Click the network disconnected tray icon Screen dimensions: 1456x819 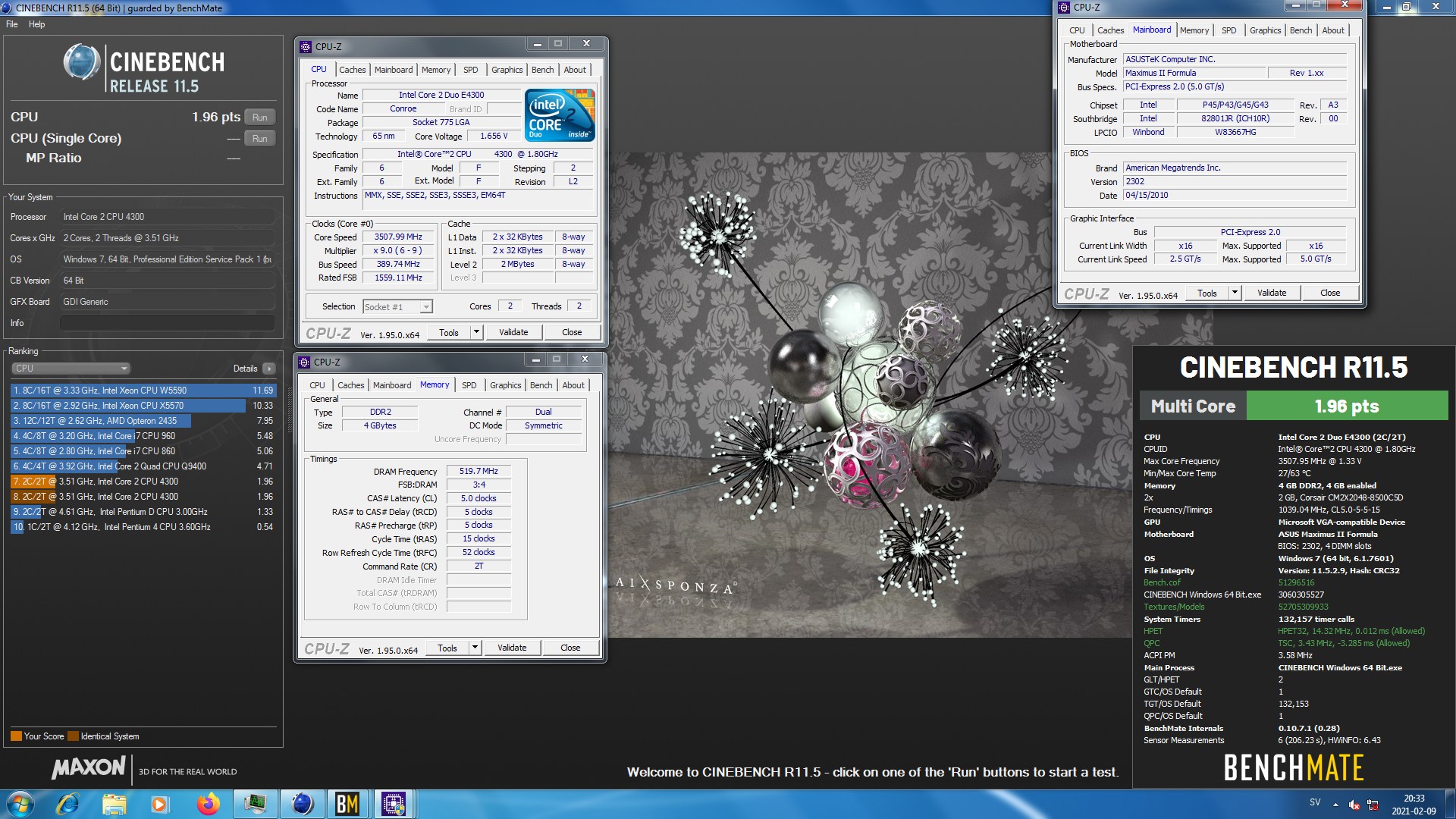[1373, 805]
